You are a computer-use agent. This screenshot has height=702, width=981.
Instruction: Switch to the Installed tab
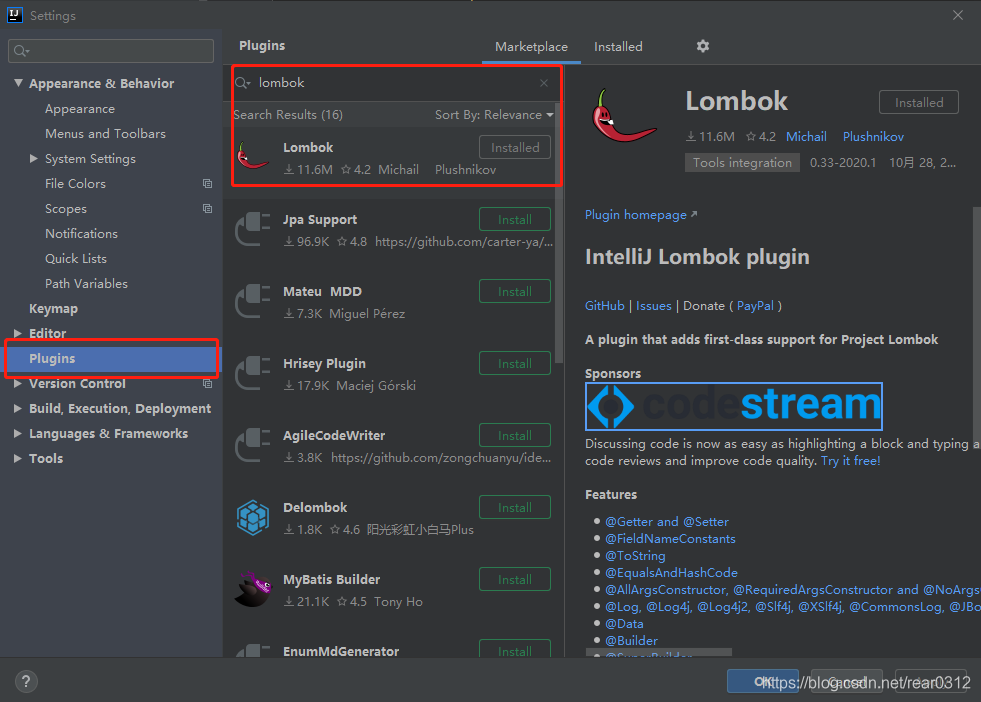pos(617,46)
